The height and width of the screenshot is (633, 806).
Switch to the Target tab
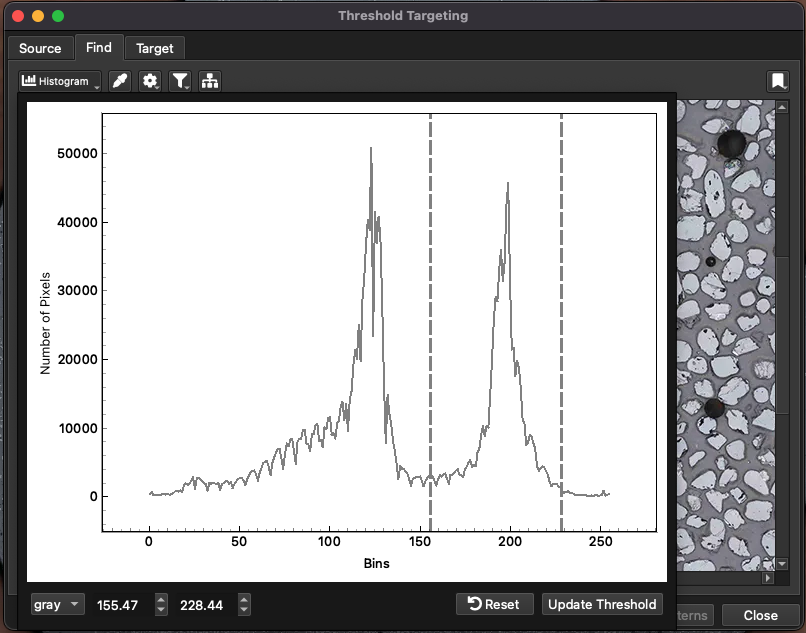(155, 47)
